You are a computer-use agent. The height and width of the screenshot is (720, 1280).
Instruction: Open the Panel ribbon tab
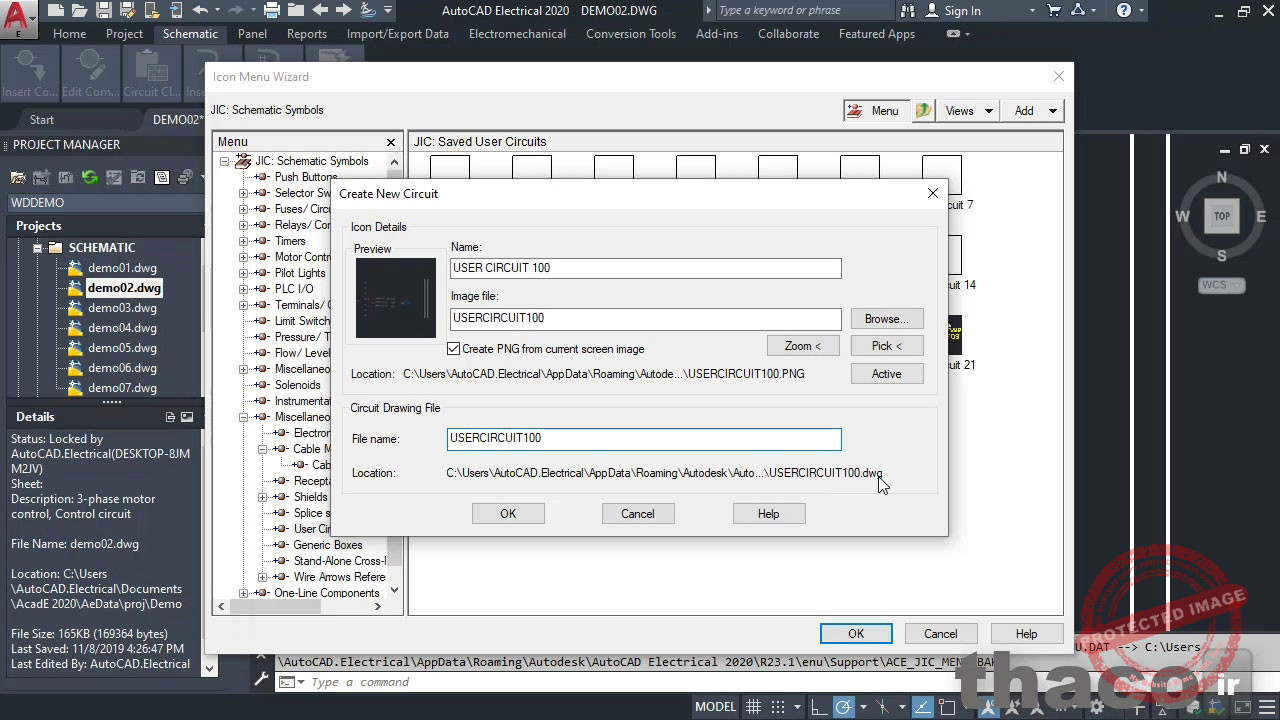coord(252,34)
